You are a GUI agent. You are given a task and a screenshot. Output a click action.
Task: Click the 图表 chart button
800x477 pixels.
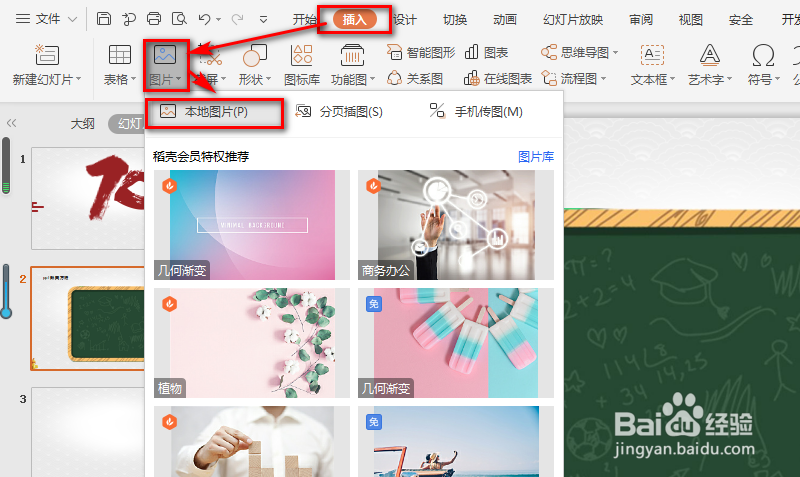487,53
